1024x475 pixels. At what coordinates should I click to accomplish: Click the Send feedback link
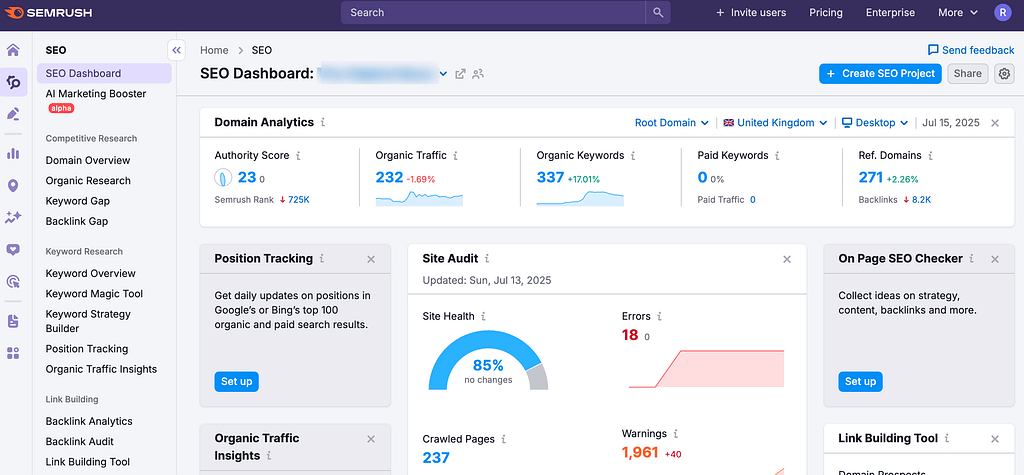[970, 50]
